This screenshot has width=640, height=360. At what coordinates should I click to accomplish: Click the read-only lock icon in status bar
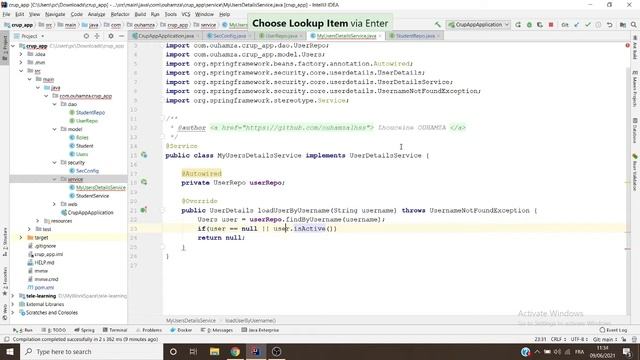click(x=624, y=339)
